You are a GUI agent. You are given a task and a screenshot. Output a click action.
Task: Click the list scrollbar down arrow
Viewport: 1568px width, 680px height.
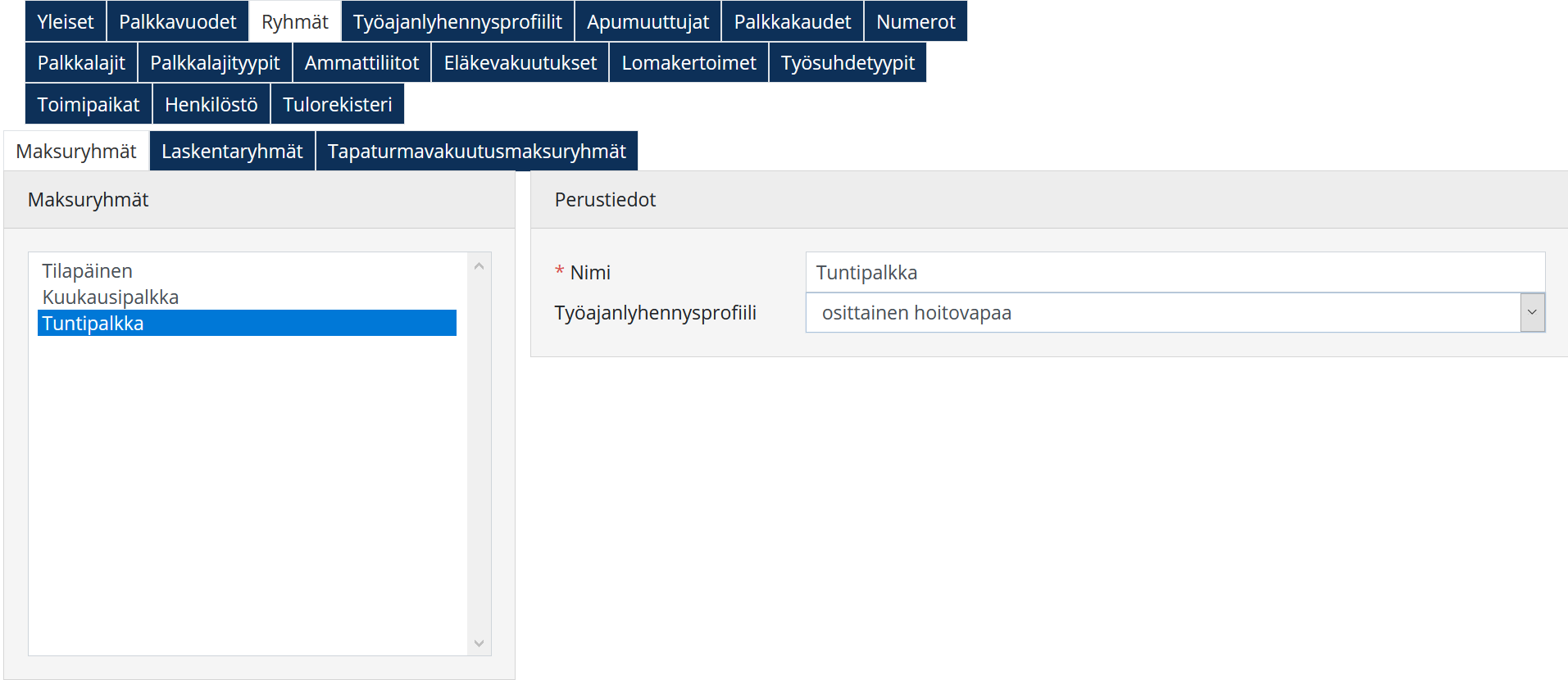(x=479, y=644)
